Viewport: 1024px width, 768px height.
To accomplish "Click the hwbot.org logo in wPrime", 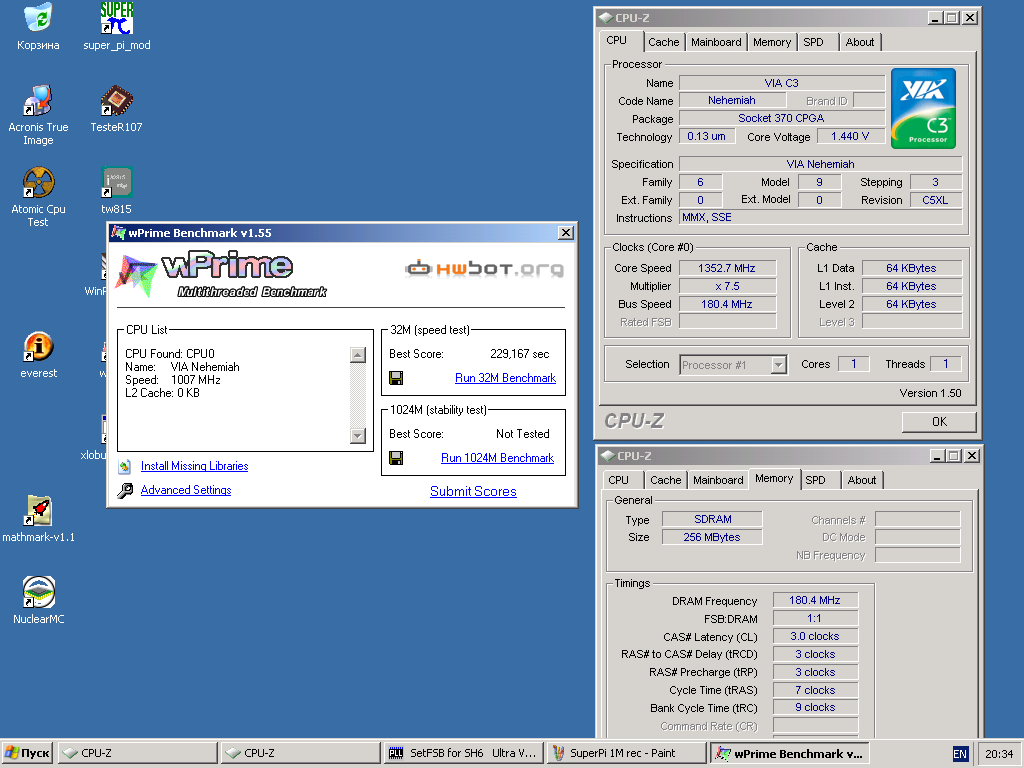I will (484, 268).
